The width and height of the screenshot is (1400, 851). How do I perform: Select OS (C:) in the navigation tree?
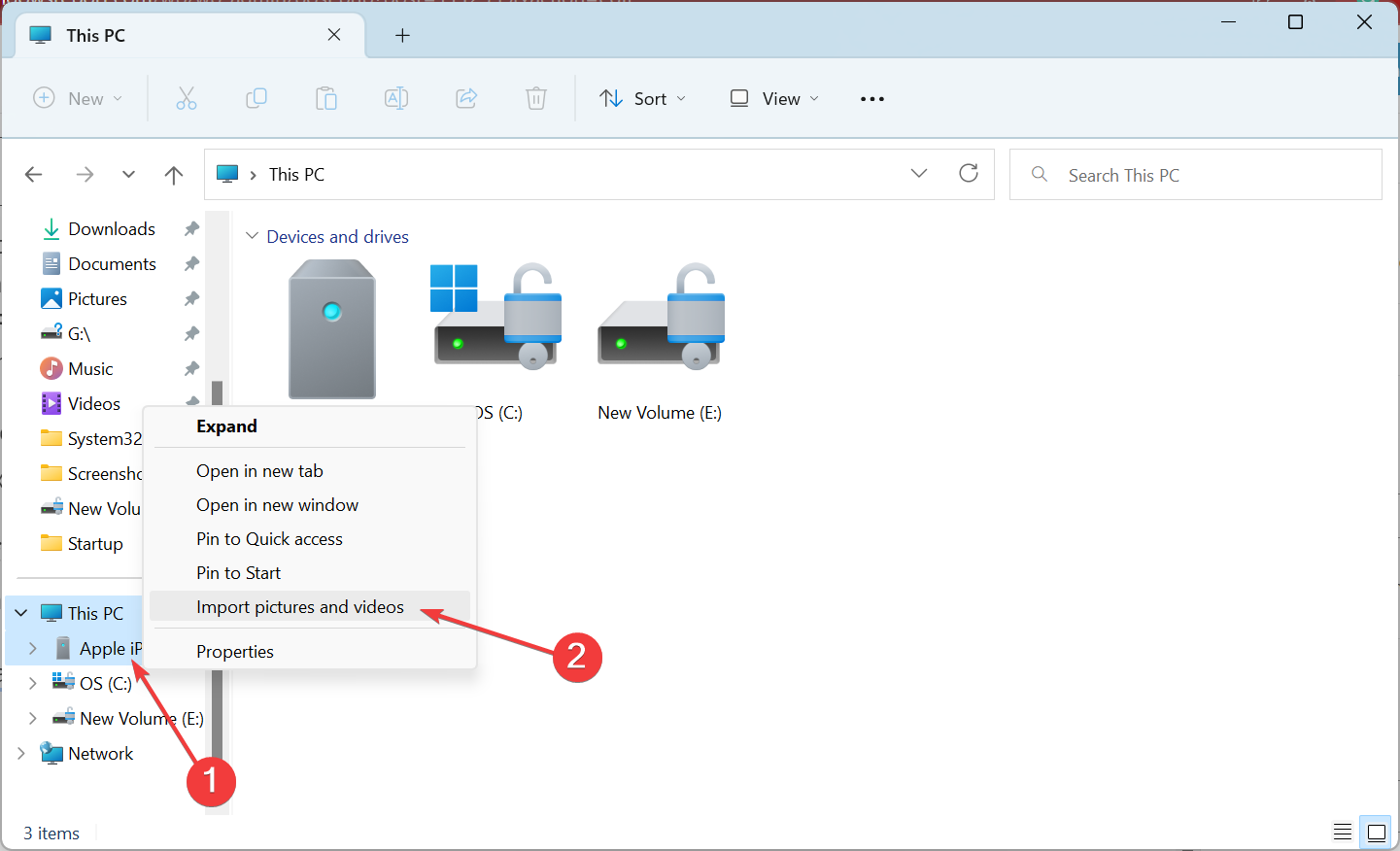105,683
